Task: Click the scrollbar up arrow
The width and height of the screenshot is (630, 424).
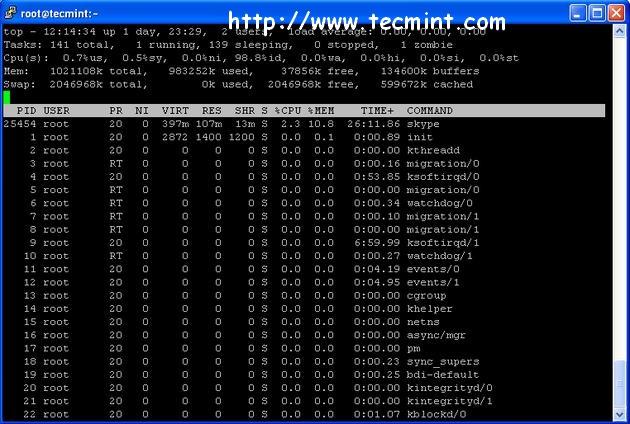Action: 619,31
